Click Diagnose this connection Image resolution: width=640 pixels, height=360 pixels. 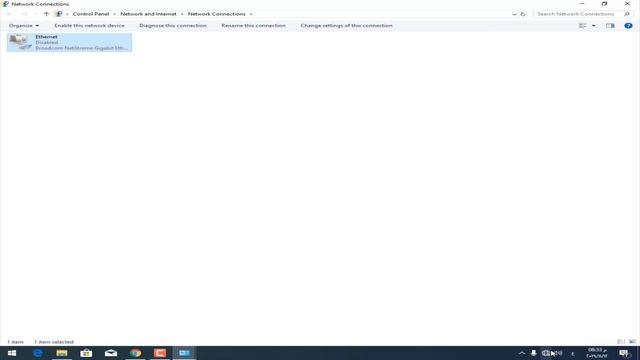coord(173,26)
